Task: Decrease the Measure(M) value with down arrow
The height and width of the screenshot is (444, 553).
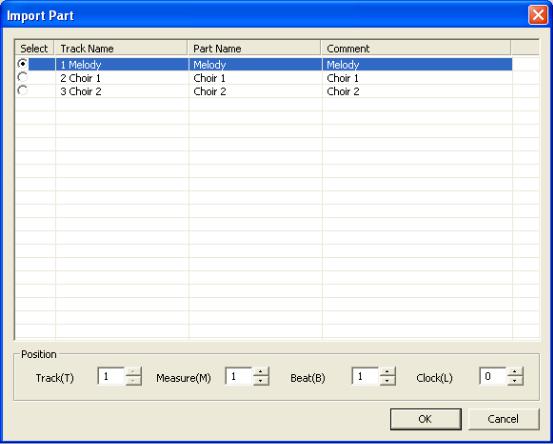Action: click(x=261, y=381)
